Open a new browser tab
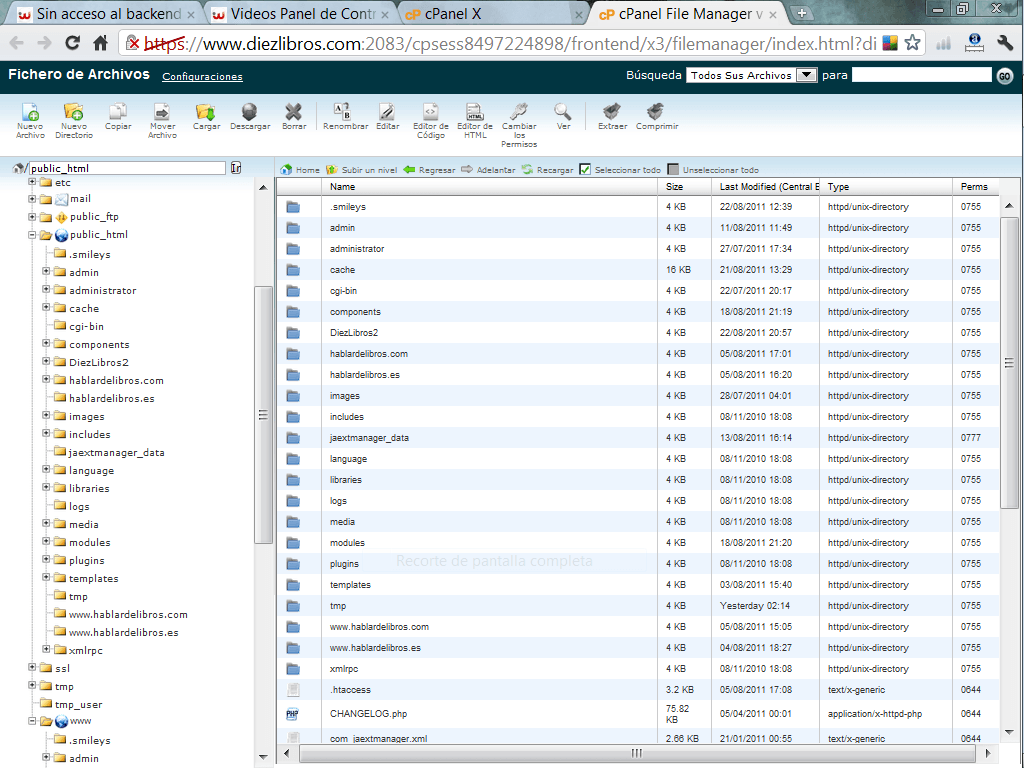The width and height of the screenshot is (1024, 768). [801, 13]
